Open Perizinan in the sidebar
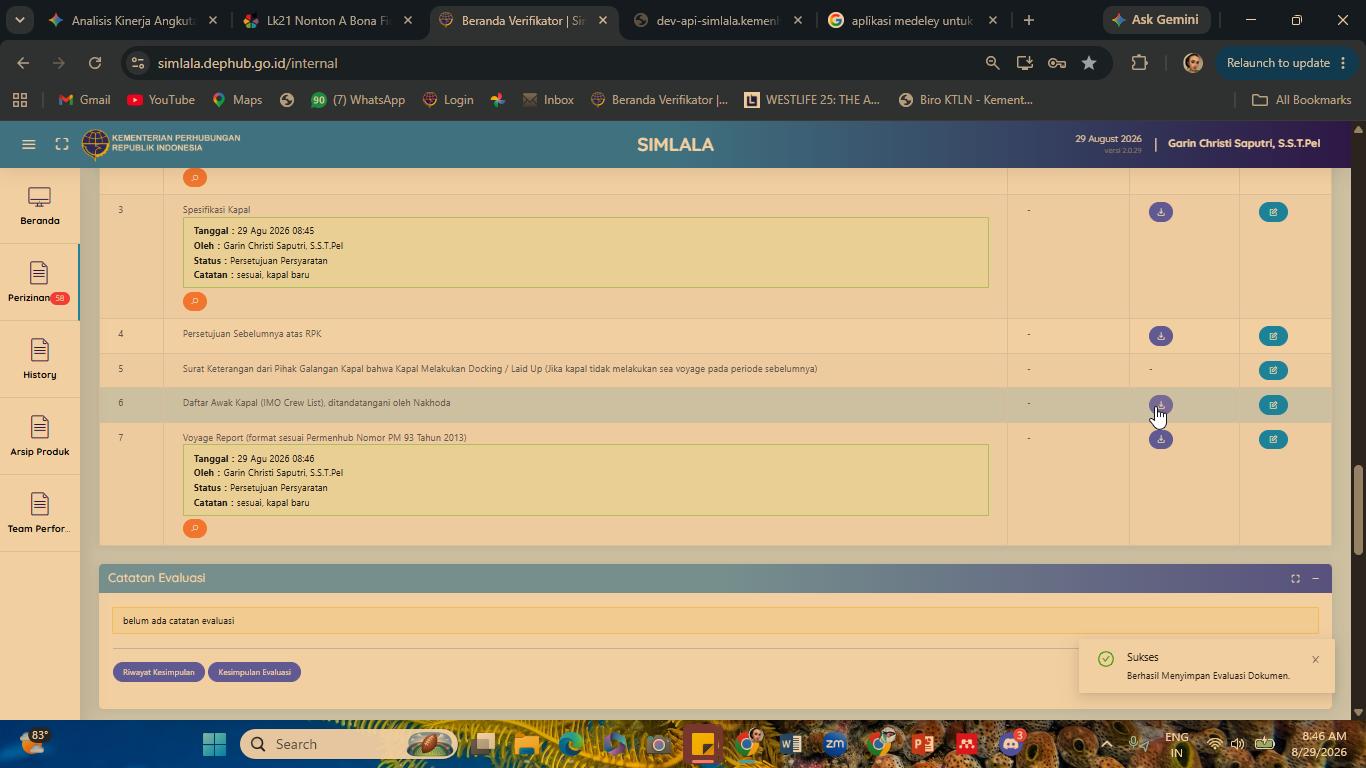The width and height of the screenshot is (1366, 768). 39,283
